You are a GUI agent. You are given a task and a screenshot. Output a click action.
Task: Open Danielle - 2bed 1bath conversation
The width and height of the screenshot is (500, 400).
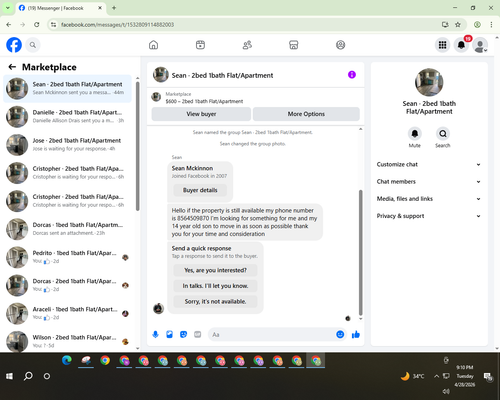coord(67,117)
